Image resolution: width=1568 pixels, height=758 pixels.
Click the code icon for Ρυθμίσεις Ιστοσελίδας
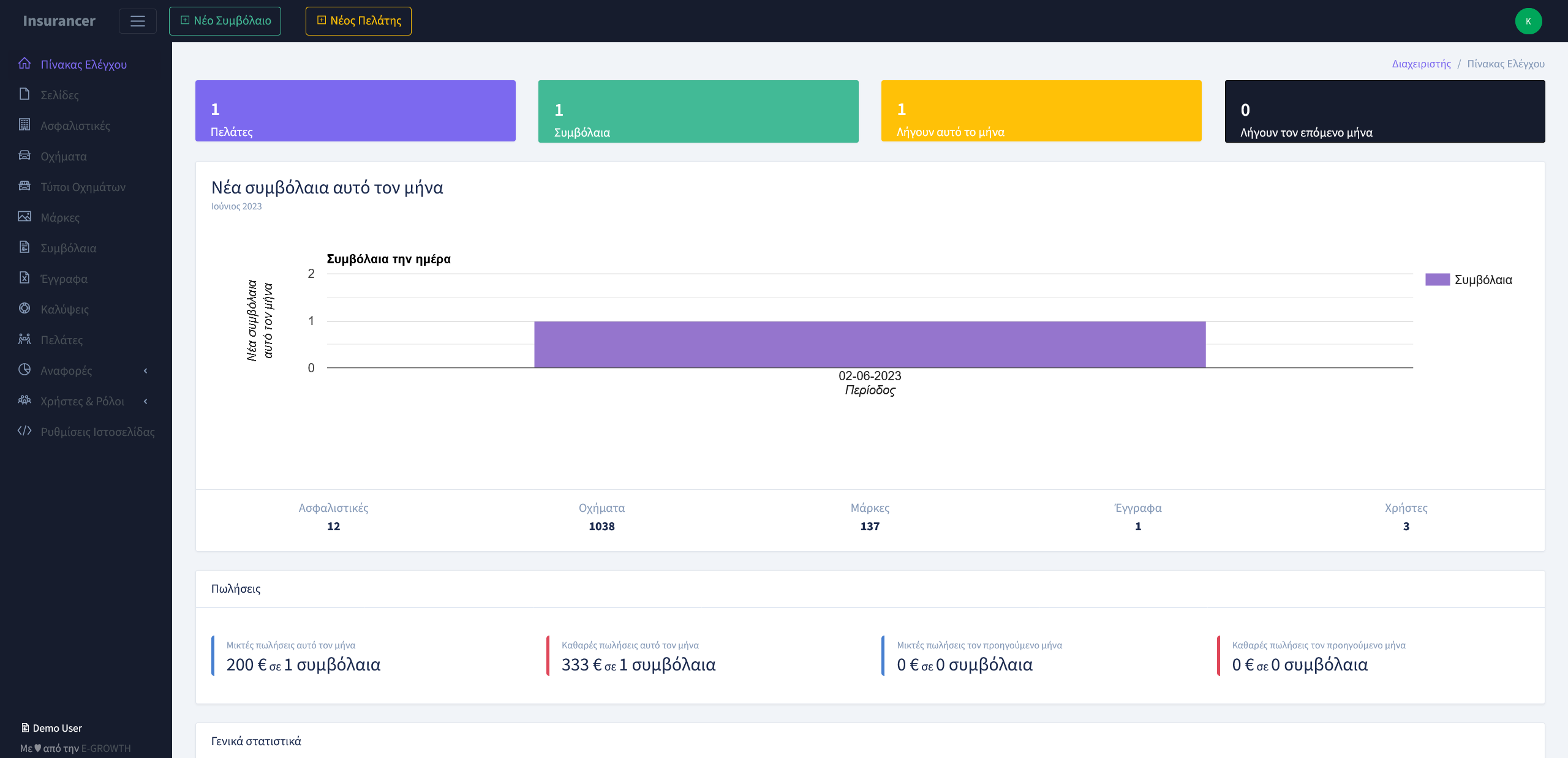tap(24, 431)
